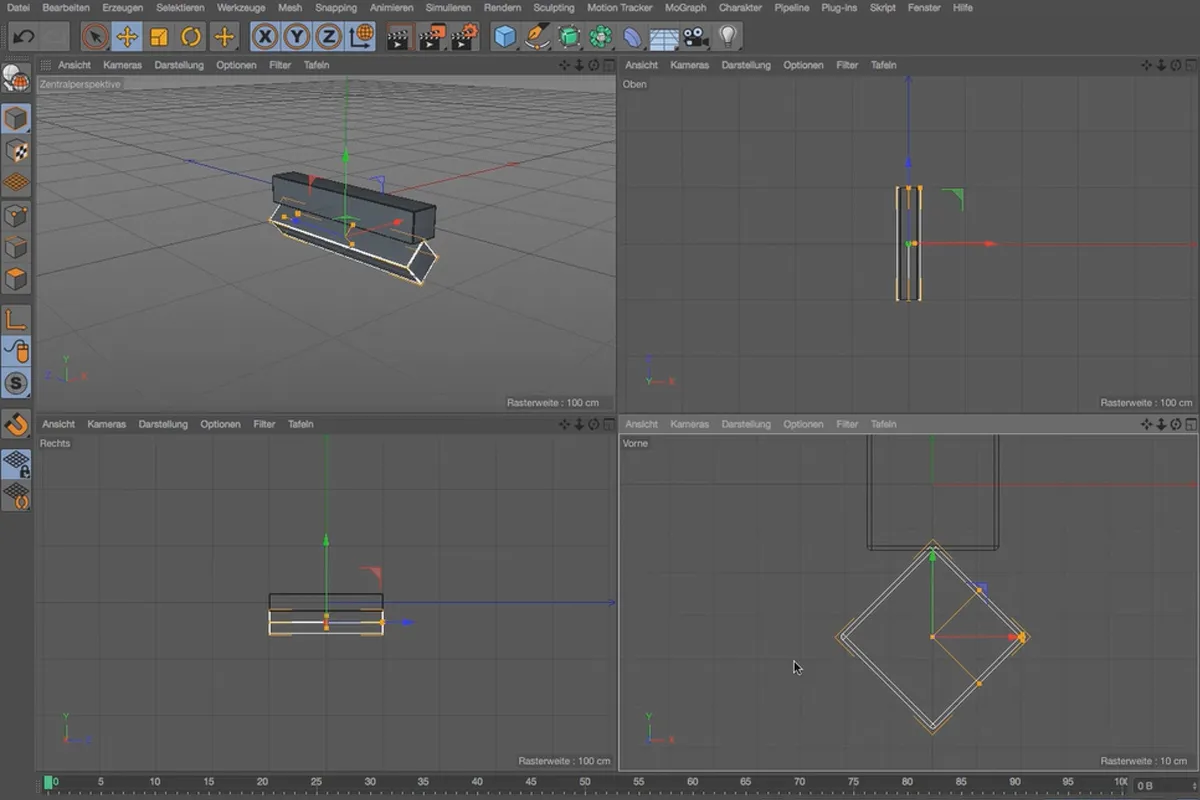Toggle the Locked Workplane icon
Screen dimensions: 1200x800
pos(16,464)
